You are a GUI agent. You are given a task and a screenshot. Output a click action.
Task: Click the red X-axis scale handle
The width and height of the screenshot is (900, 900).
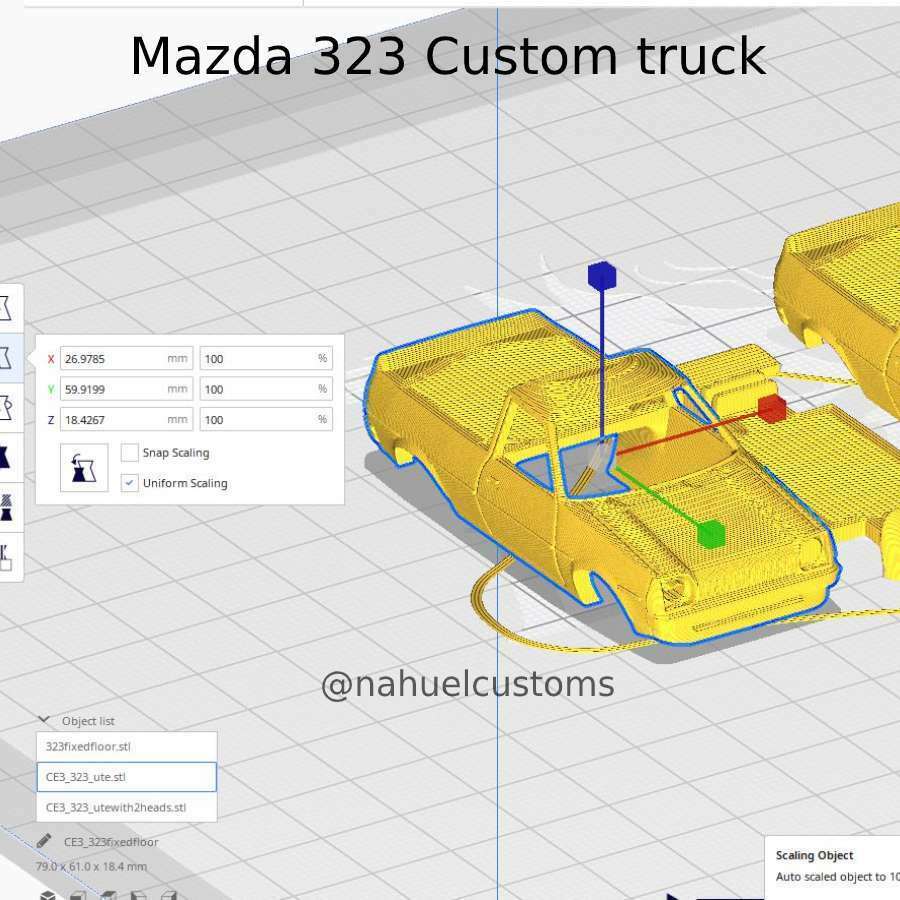771,409
